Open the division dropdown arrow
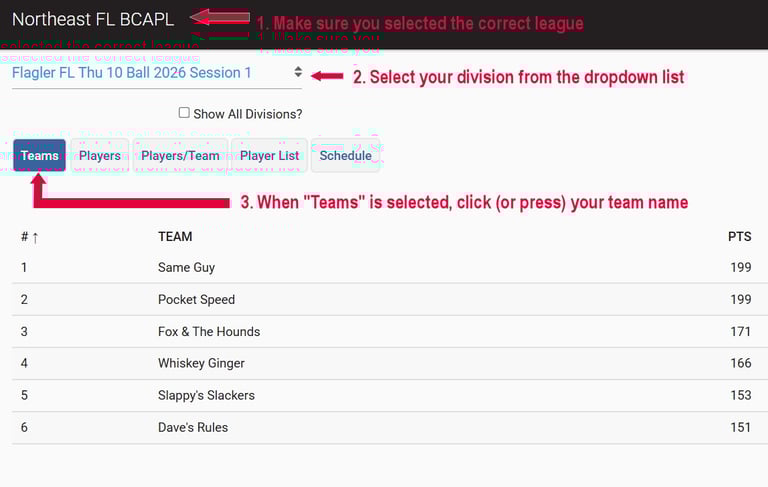 298,72
